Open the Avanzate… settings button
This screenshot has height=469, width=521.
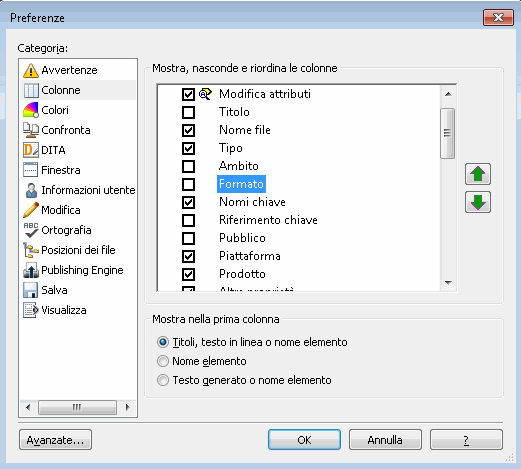coord(55,440)
